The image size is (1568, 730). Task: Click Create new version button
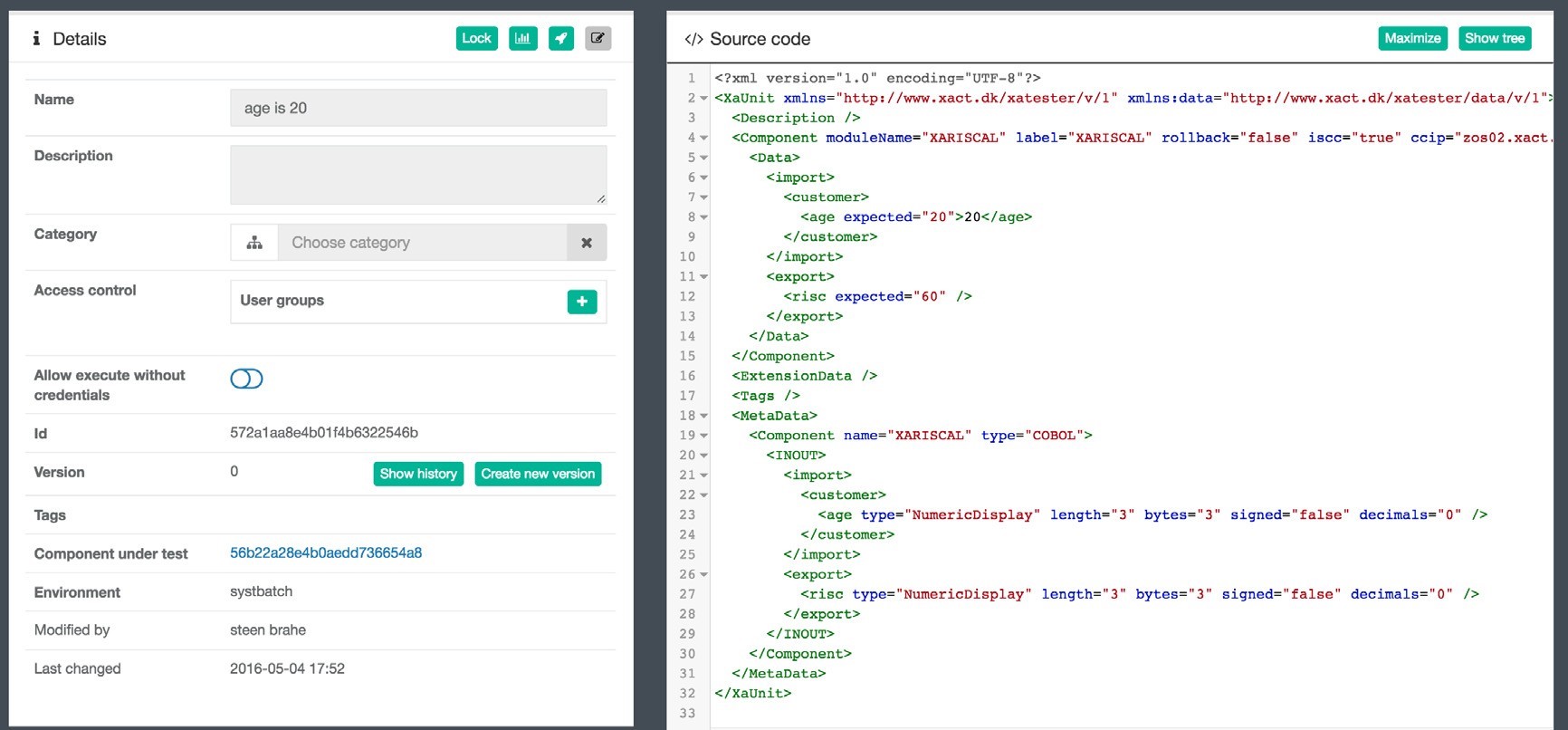538,474
